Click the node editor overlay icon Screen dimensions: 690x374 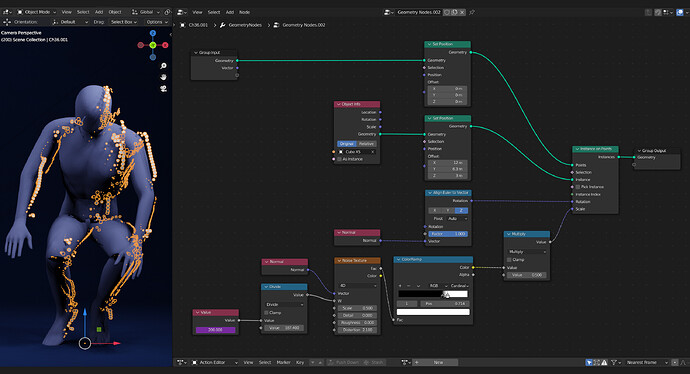coord(679,12)
